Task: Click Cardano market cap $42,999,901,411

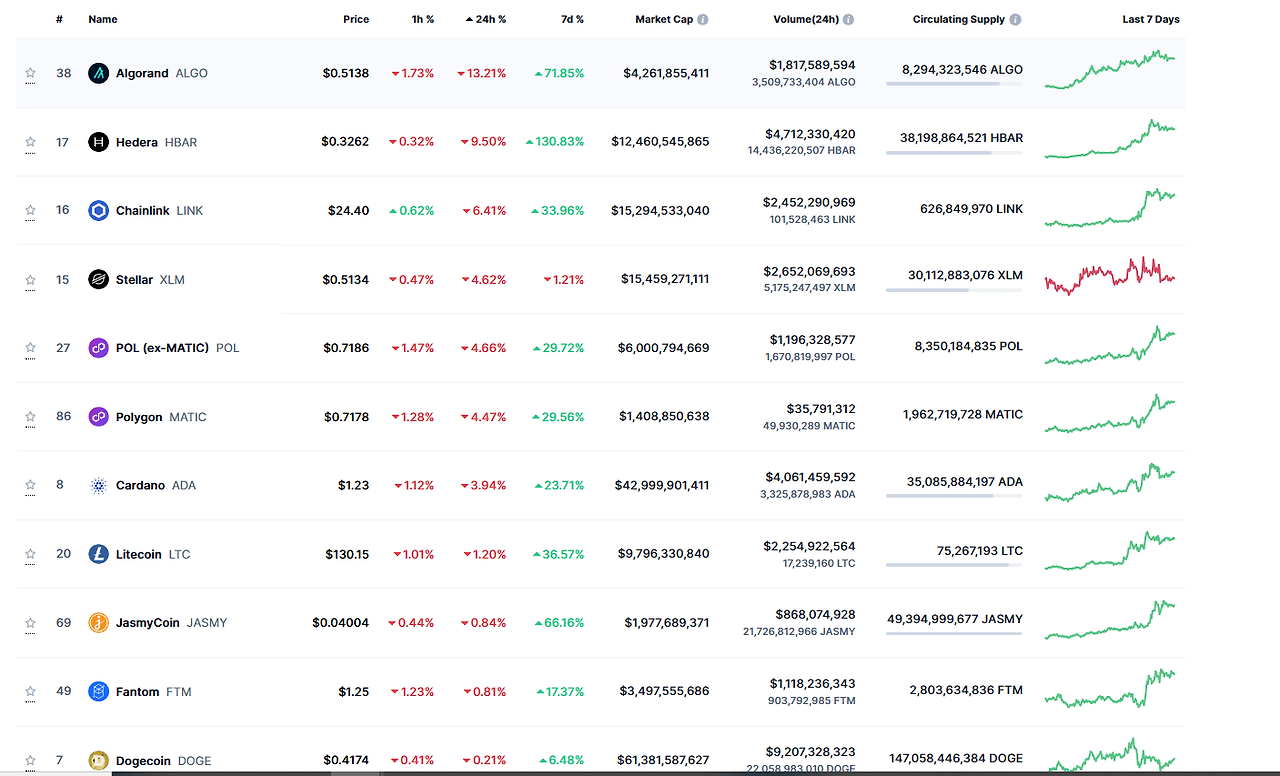Action: pyautogui.click(x=664, y=485)
